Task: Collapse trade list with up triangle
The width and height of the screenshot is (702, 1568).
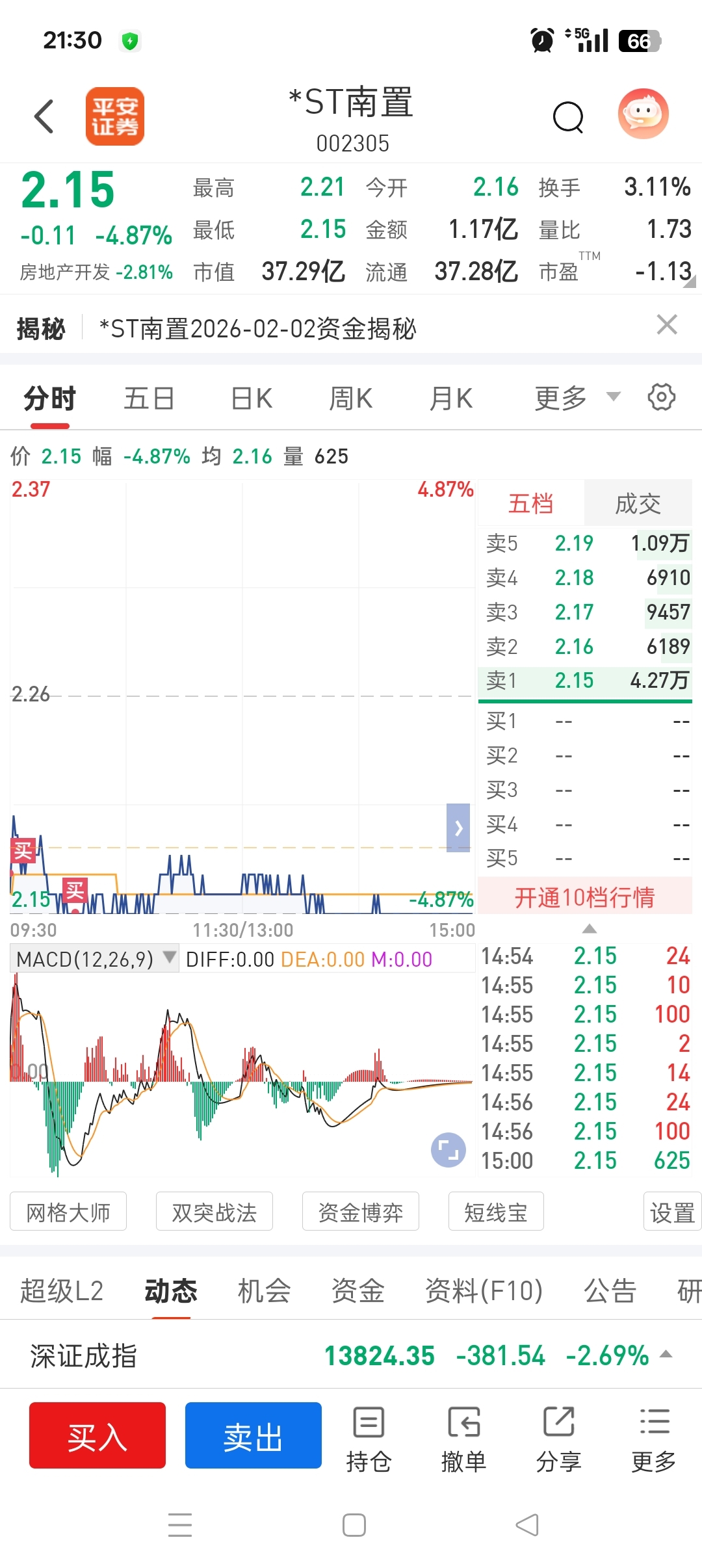Action: point(589,929)
